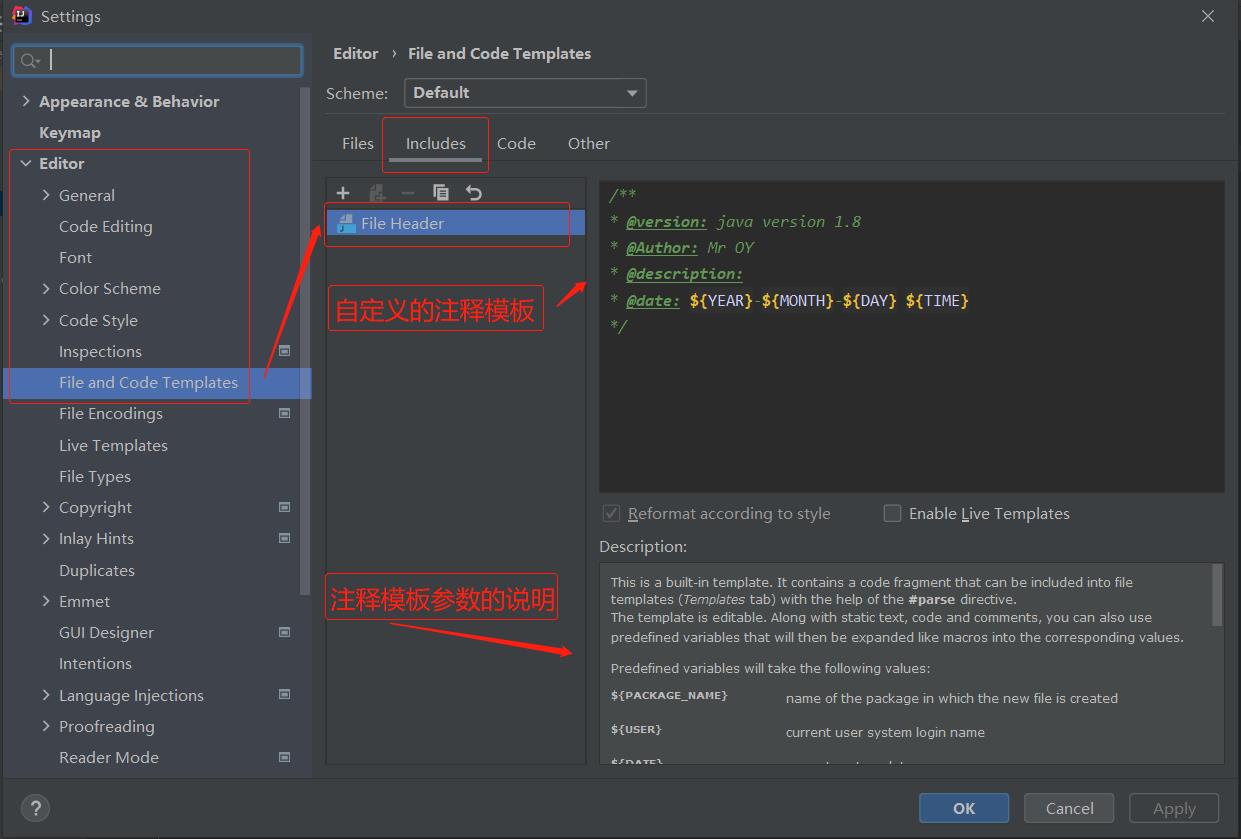This screenshot has width=1241, height=839.
Task: Click the OK button
Action: pyautogui.click(x=964, y=808)
